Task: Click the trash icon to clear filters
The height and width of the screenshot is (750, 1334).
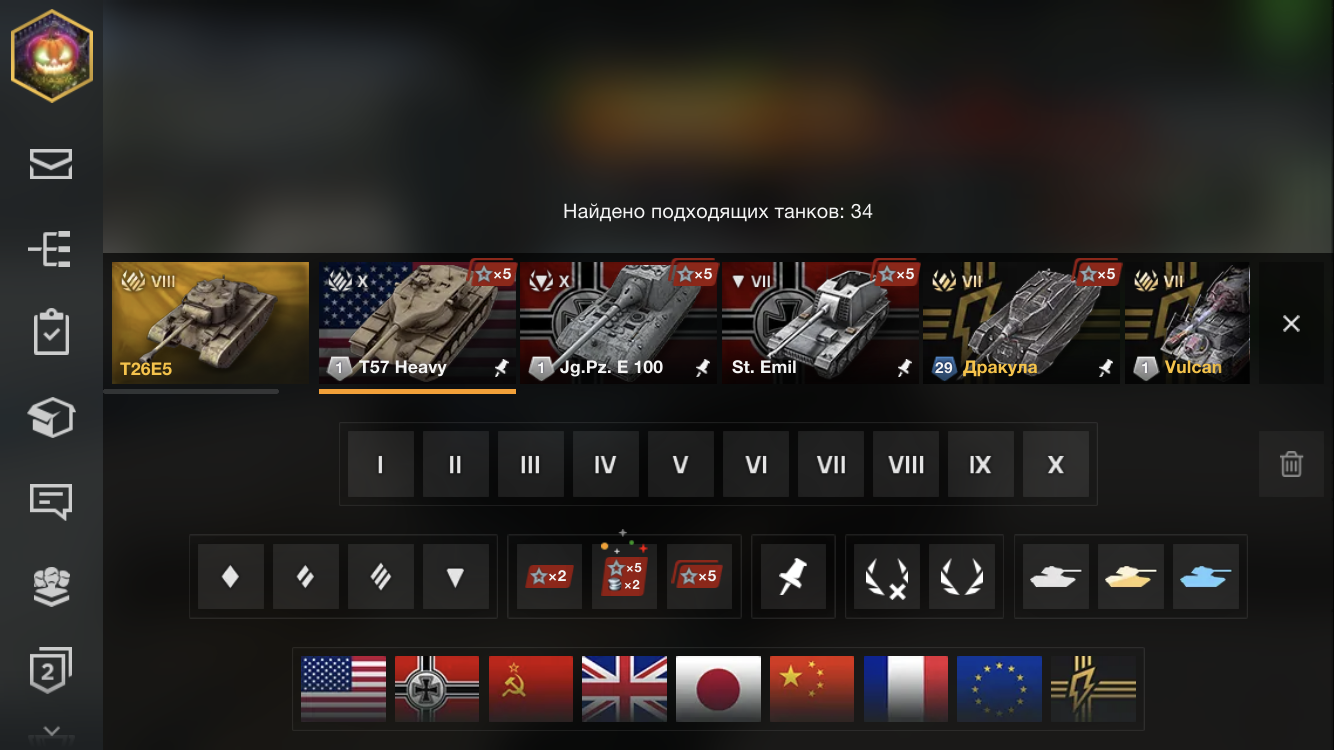Action: click(1291, 464)
